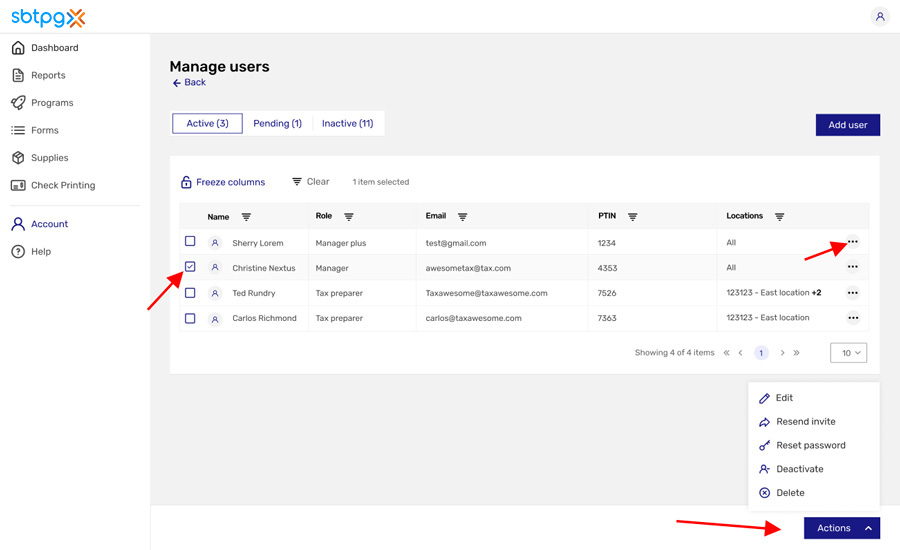
Task: Clear the table filters
Action: pos(311,181)
